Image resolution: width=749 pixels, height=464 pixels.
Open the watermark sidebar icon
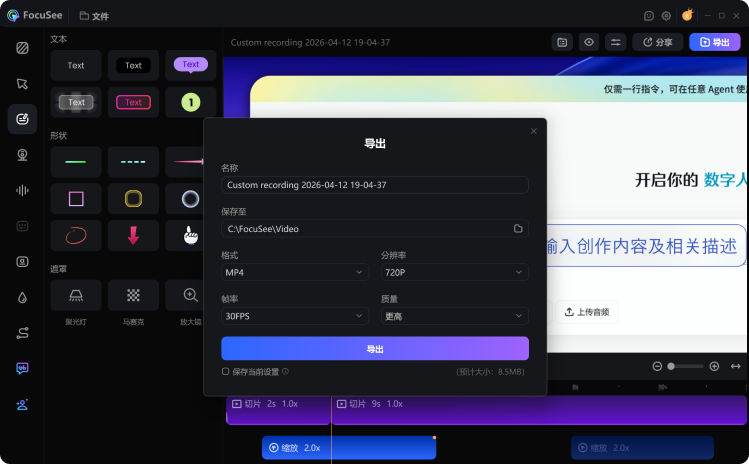click(22, 261)
